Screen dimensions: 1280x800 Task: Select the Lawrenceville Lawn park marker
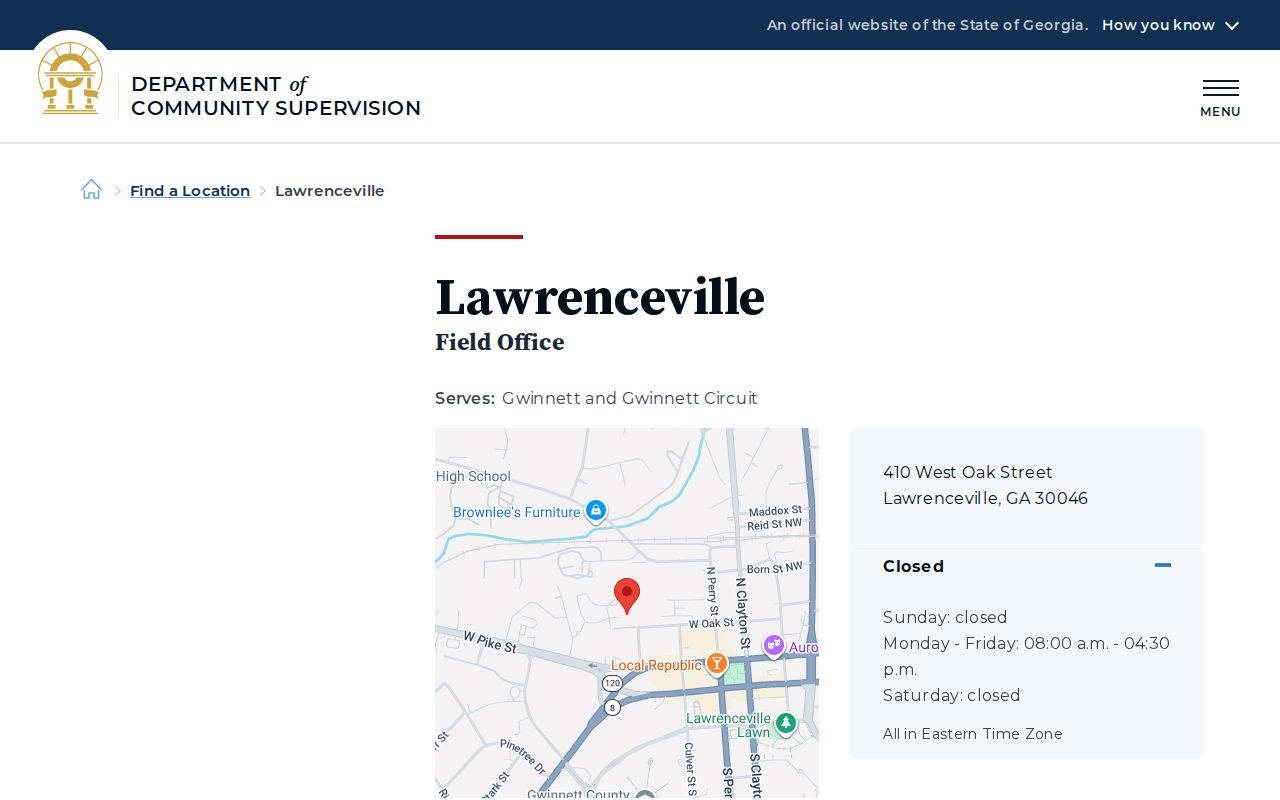point(786,722)
